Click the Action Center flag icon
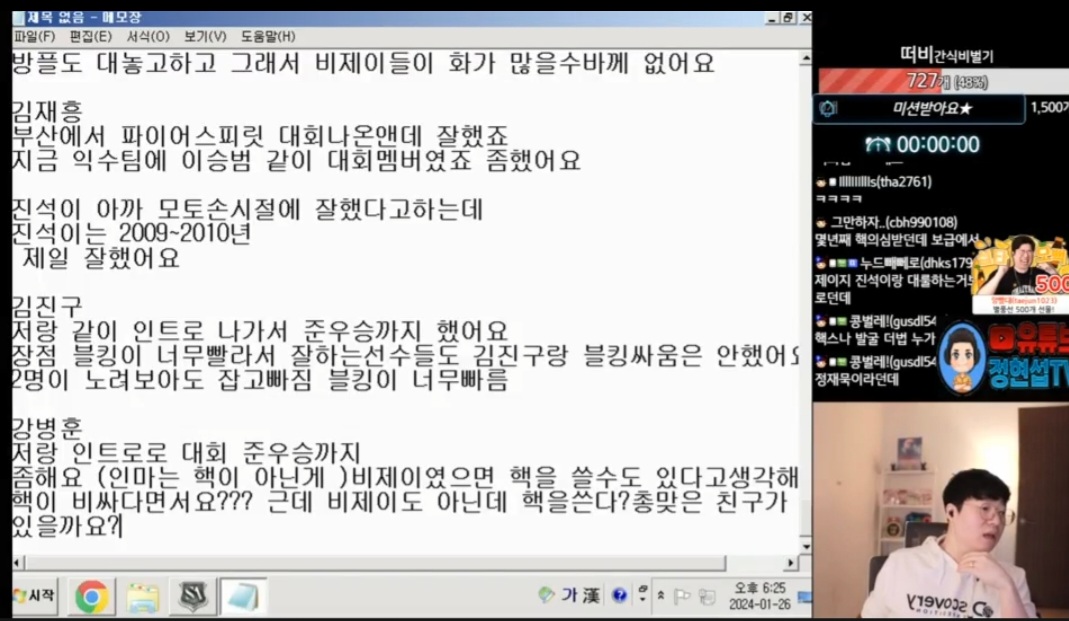Image resolution: width=1069 pixels, height=621 pixels. click(682, 597)
